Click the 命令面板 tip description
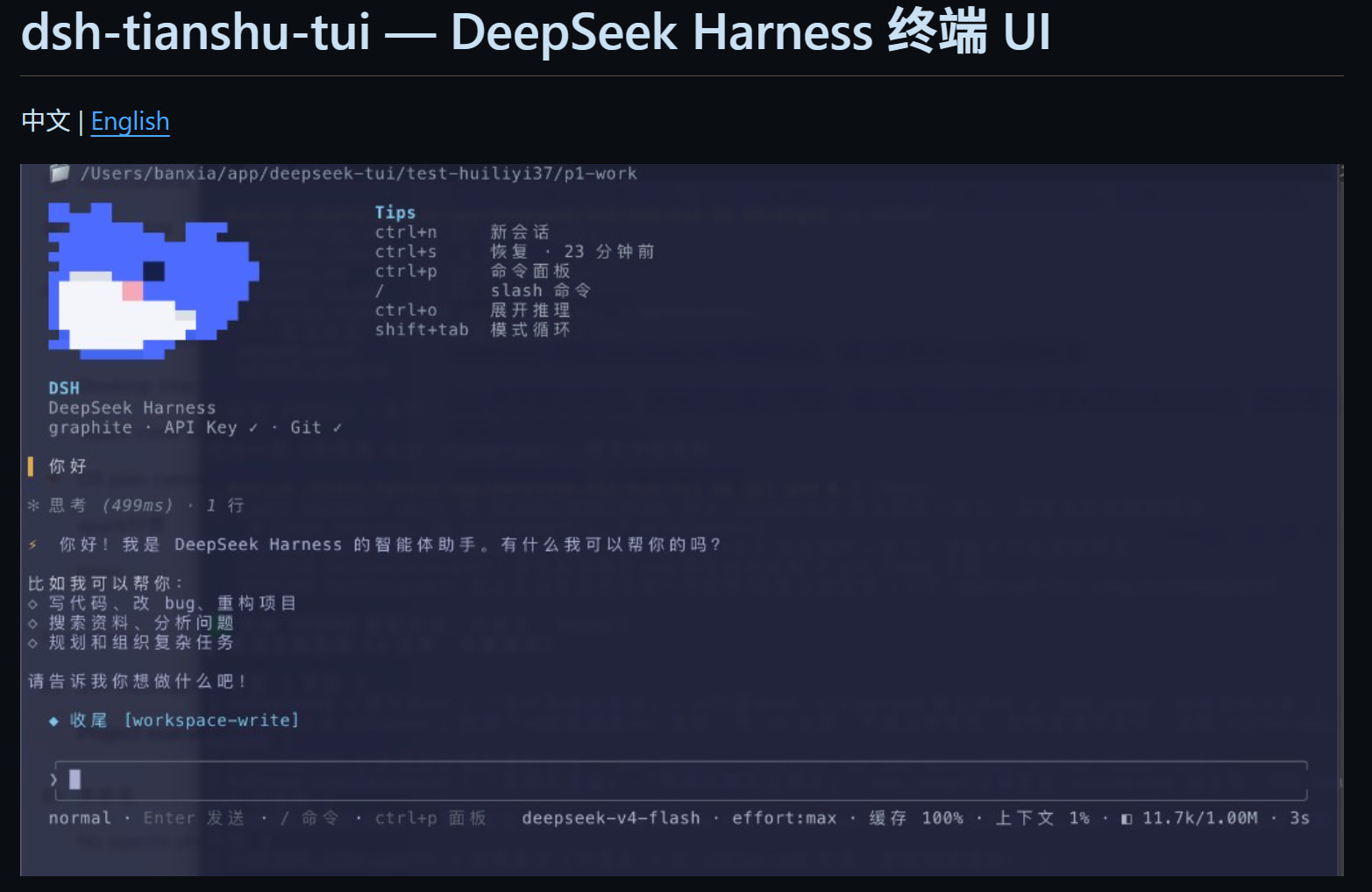The height and width of the screenshot is (892, 1372). click(x=530, y=270)
